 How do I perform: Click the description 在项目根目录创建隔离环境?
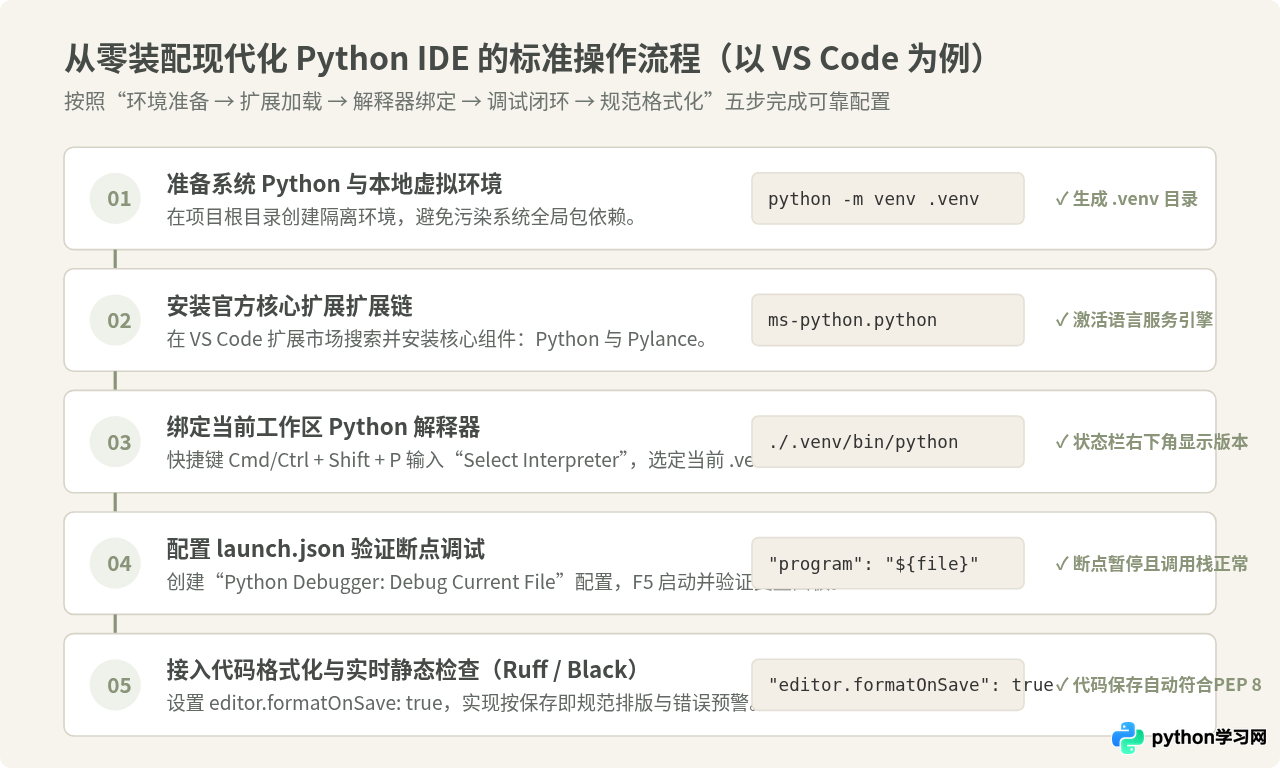coord(402,217)
